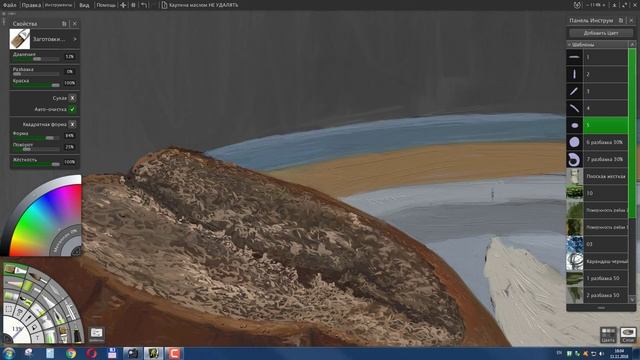Select preset 3 in Шаблоны list
Screen dimensions: 640x360
[597, 91]
